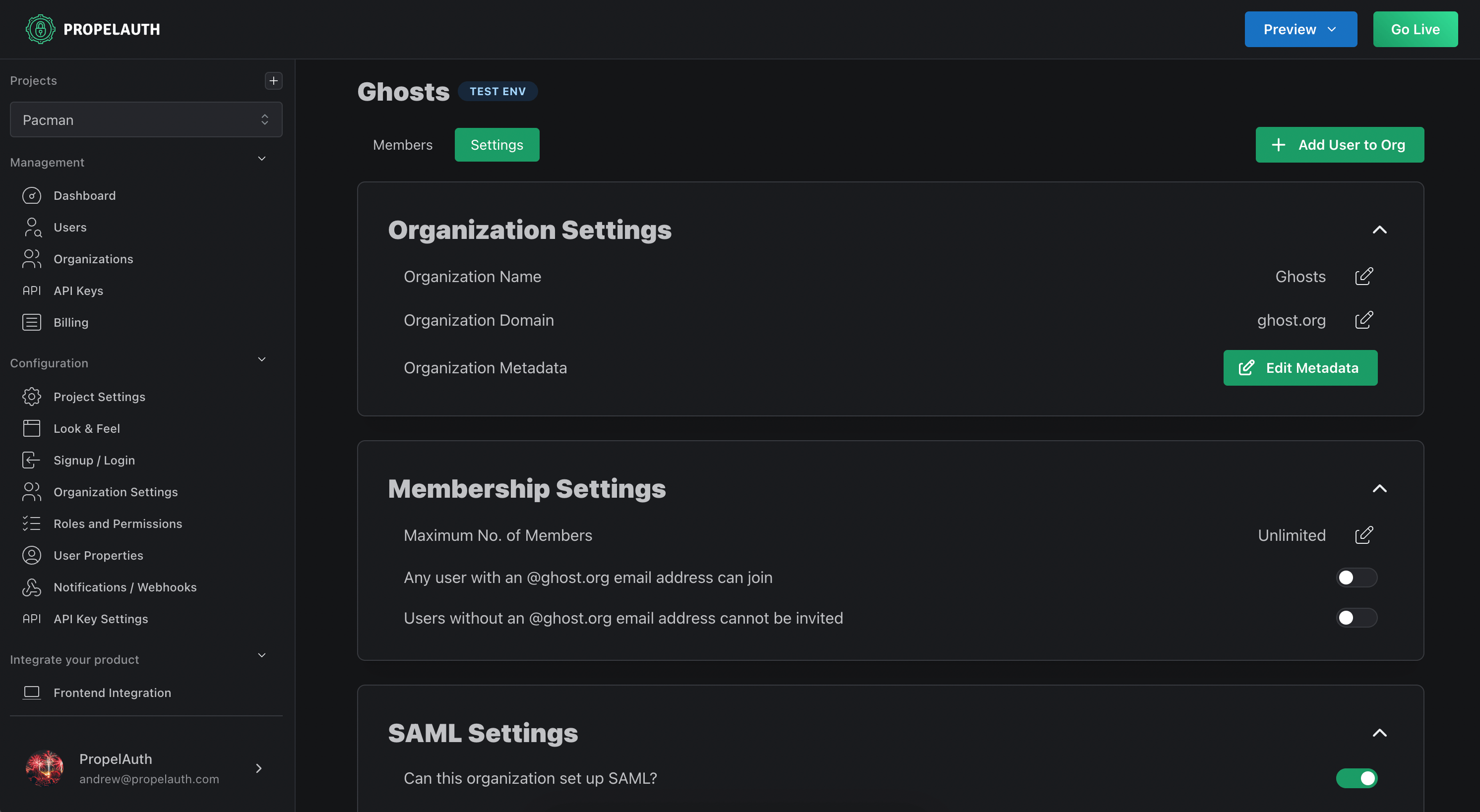Click the Organization Settings people icon in sidebar
The height and width of the screenshot is (812, 1480).
[32, 492]
